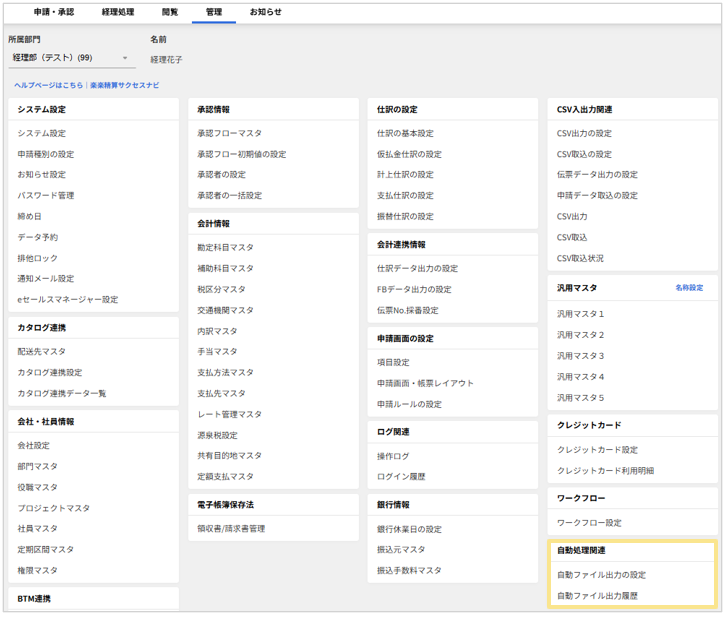Open クレジットカード利用明細

(605, 471)
